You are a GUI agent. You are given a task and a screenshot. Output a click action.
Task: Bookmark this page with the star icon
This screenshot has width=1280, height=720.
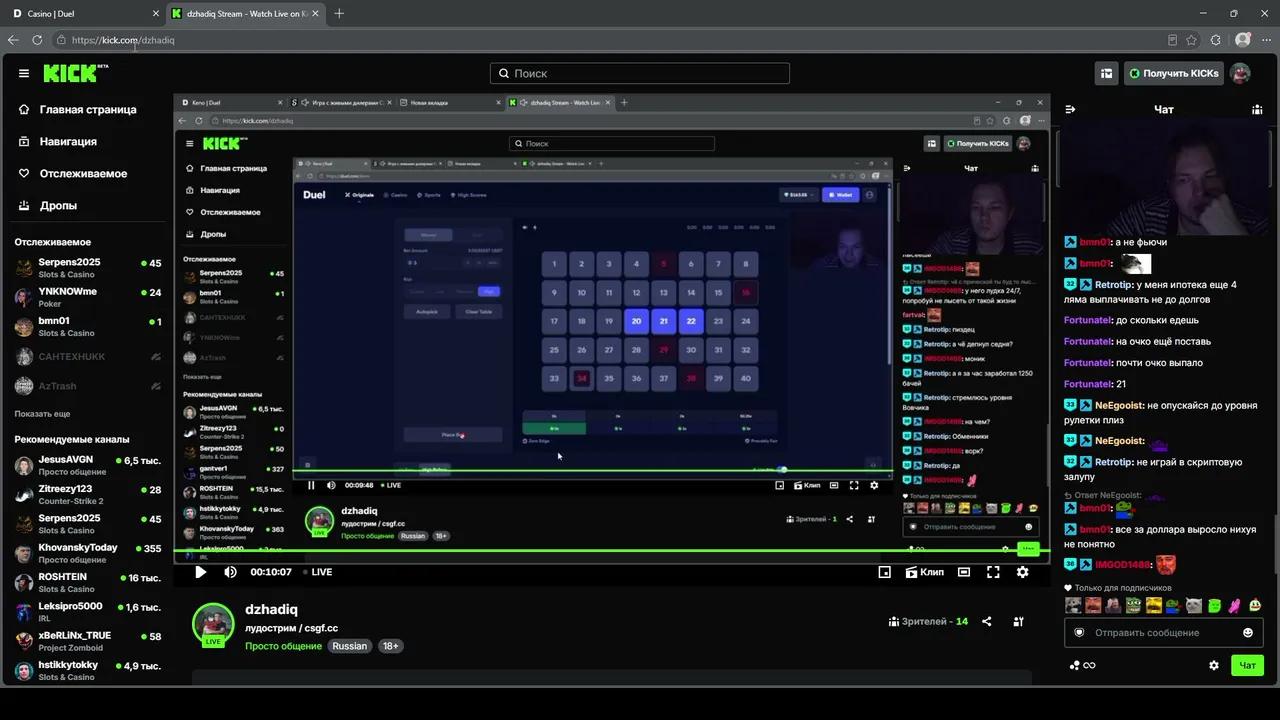click(x=1192, y=40)
